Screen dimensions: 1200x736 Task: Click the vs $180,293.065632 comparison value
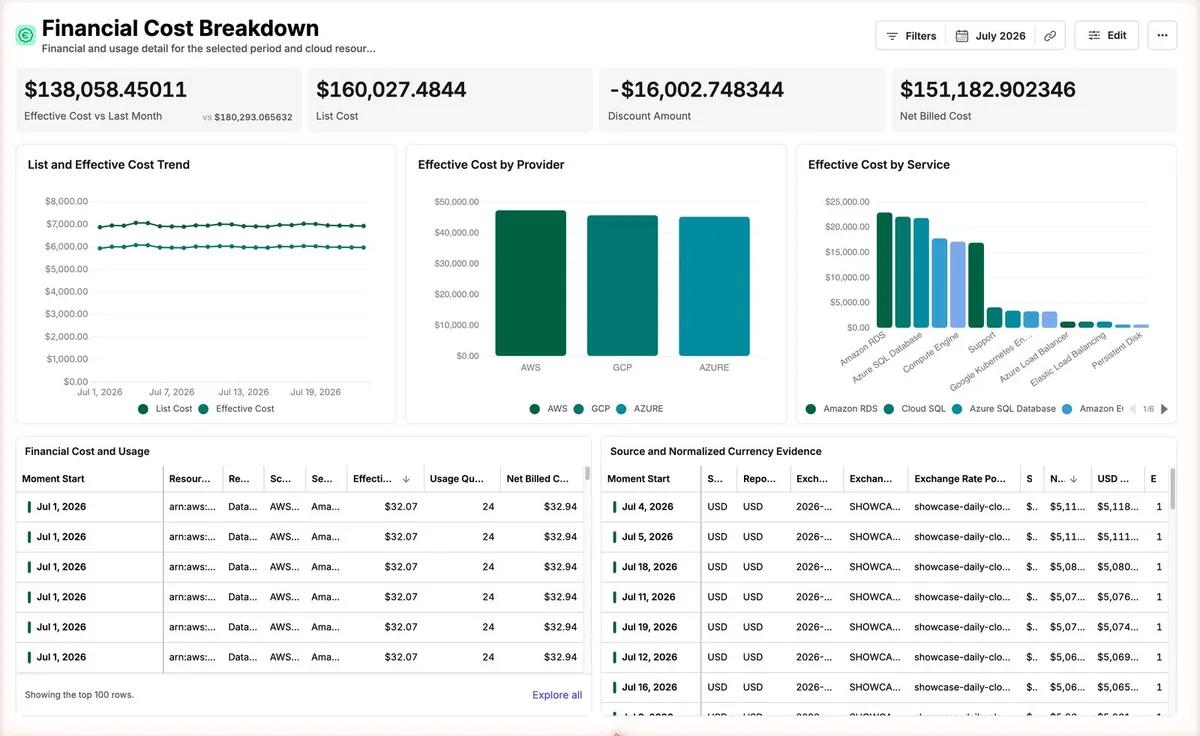(247, 117)
